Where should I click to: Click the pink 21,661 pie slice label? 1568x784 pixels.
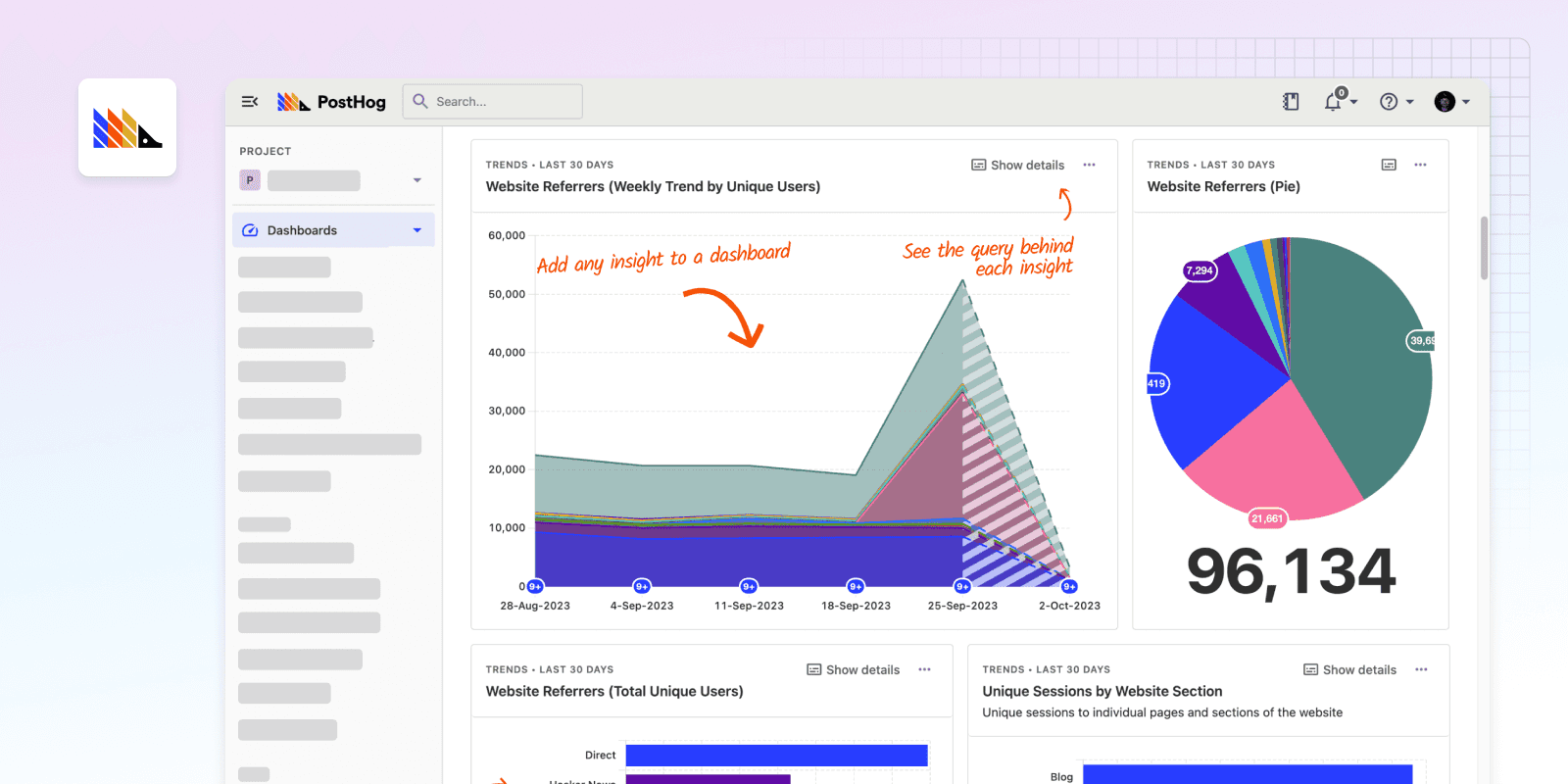1266,518
